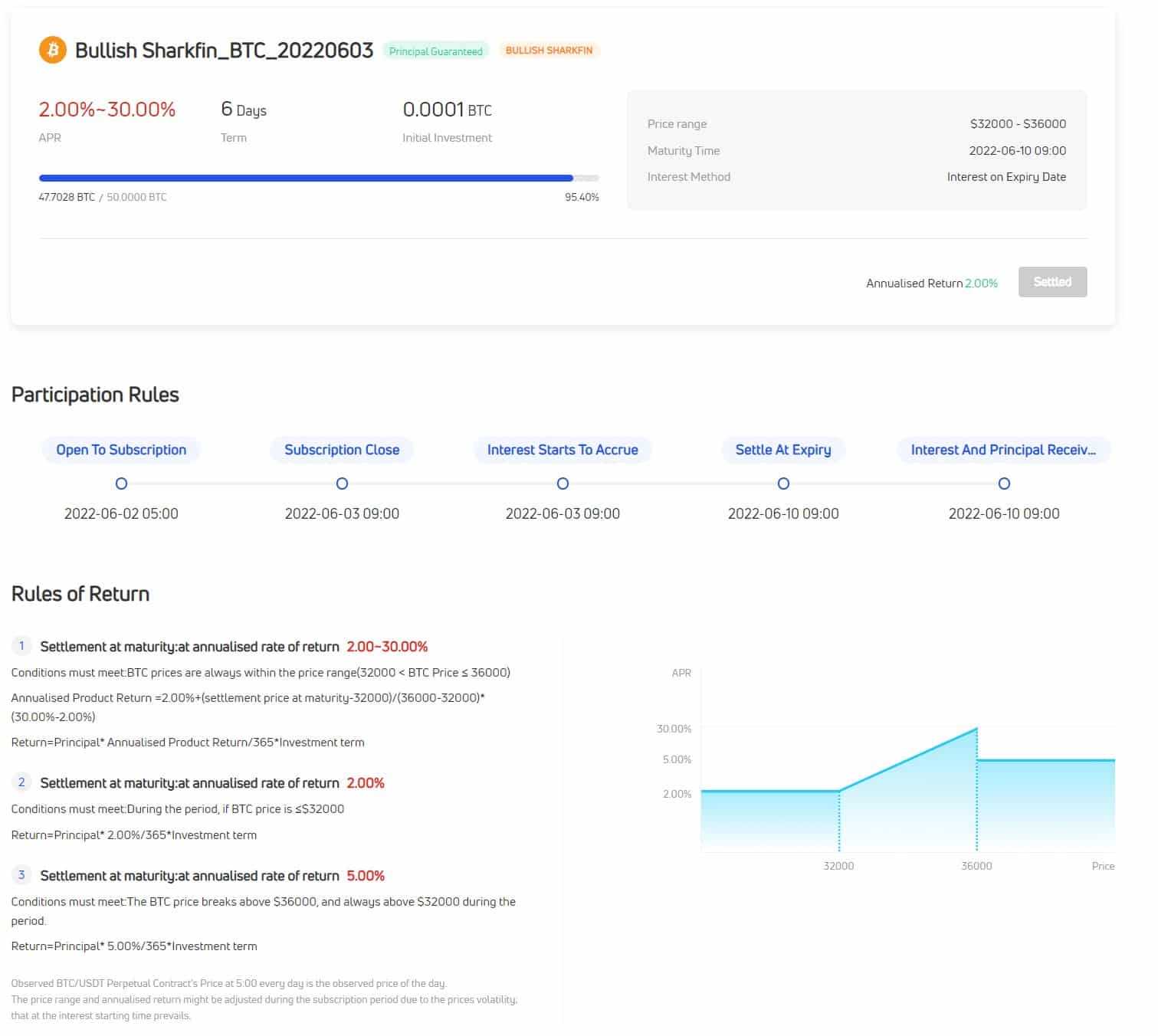Viewport: 1158px width, 1036px height.
Task: Click the subscription progress bar
Action: [318, 178]
